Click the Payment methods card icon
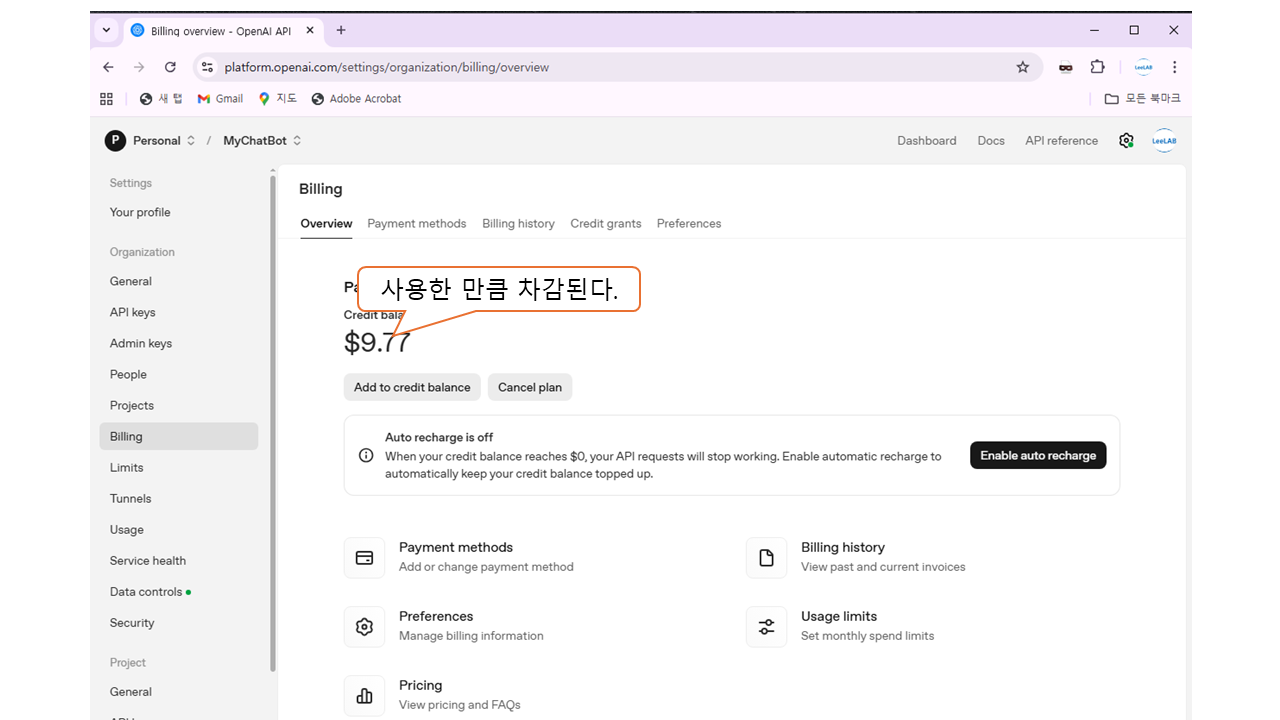The image size is (1280, 720). (x=365, y=558)
